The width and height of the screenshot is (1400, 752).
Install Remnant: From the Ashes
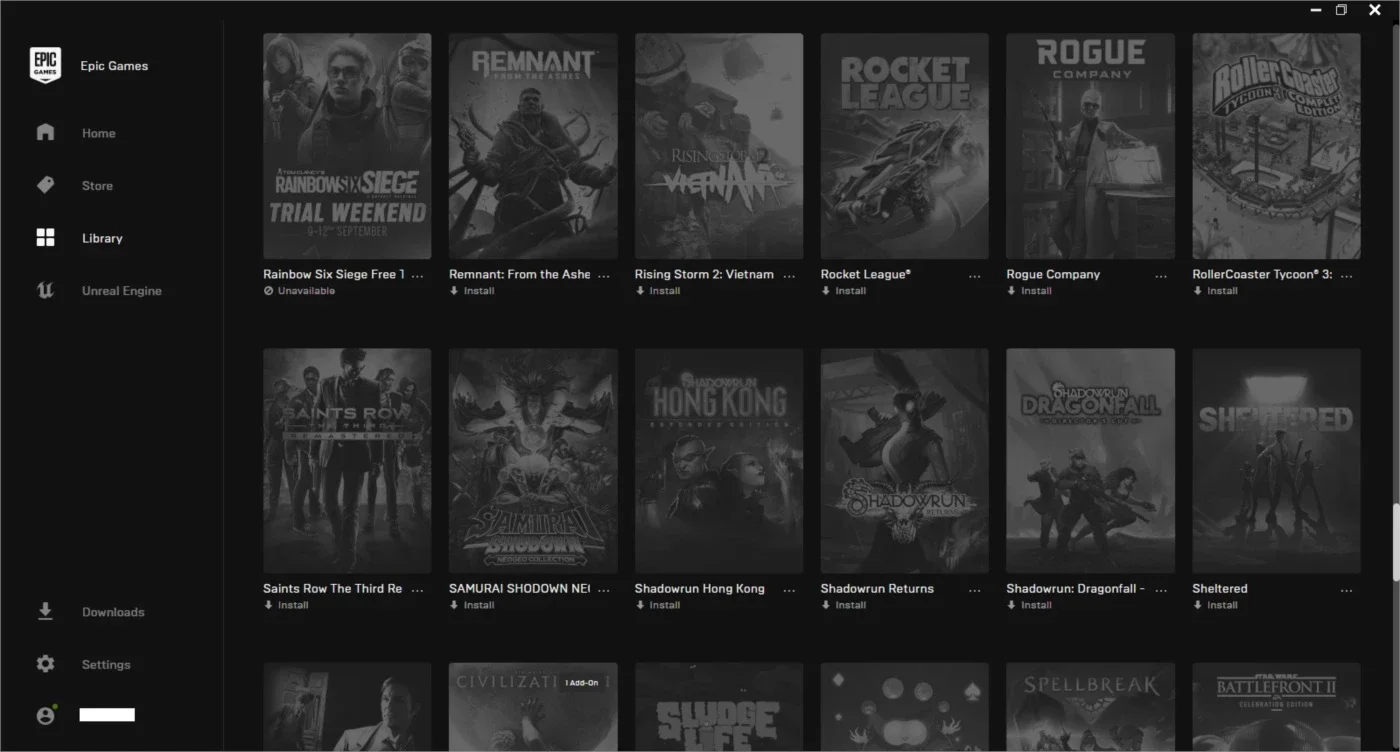tap(472, 291)
